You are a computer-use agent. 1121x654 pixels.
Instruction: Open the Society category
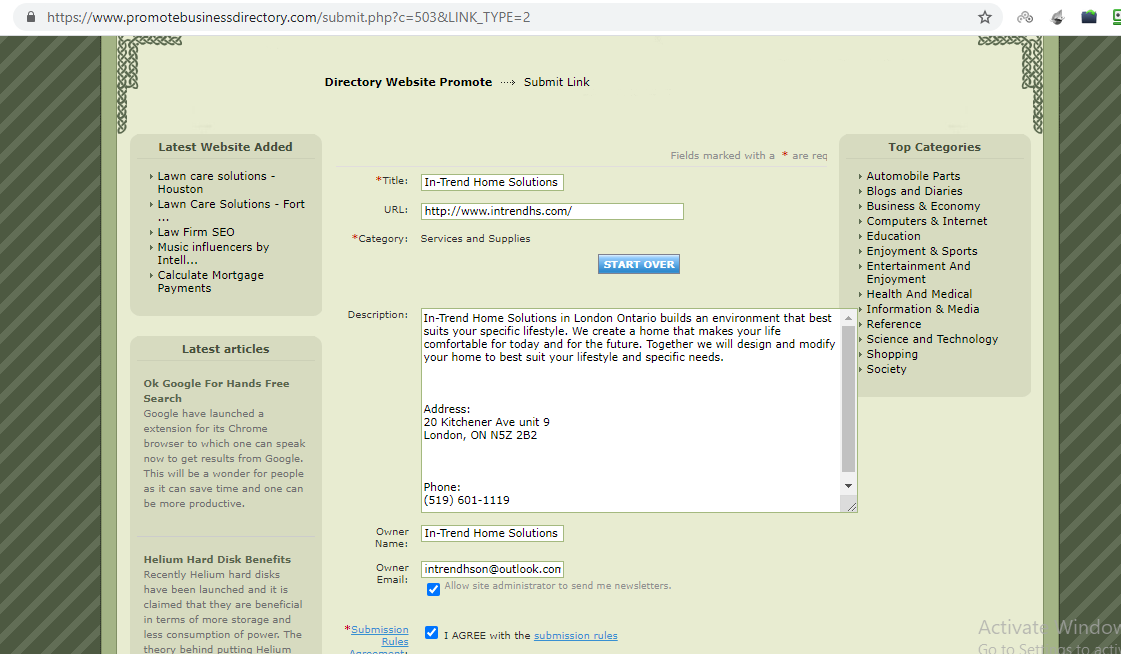click(x=886, y=369)
